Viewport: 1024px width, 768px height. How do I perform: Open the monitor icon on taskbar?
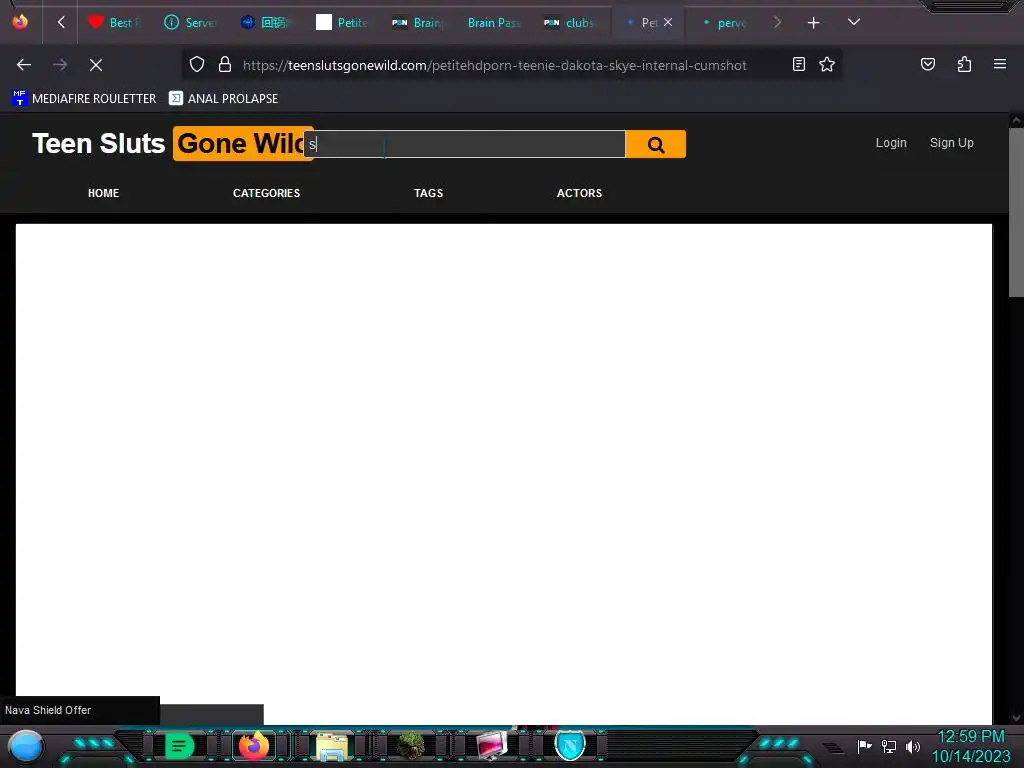[x=491, y=746]
